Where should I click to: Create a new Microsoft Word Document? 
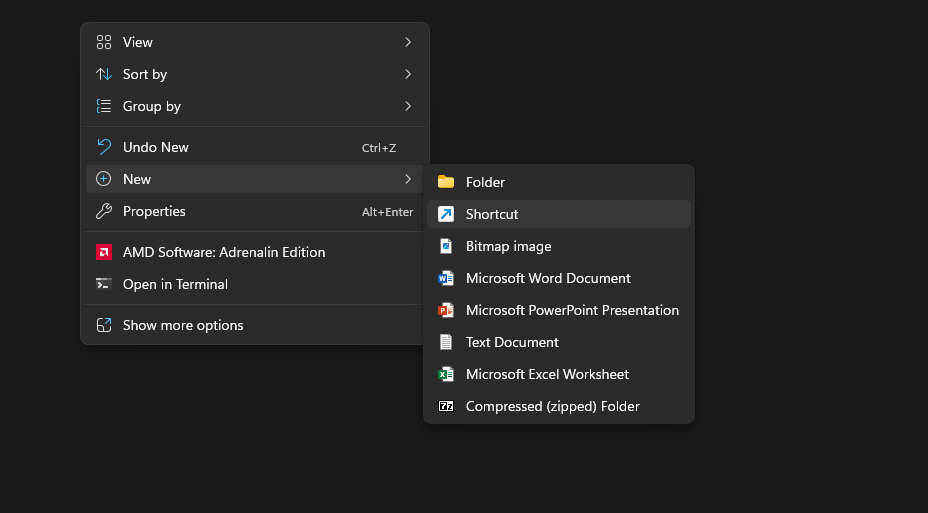coord(559,278)
